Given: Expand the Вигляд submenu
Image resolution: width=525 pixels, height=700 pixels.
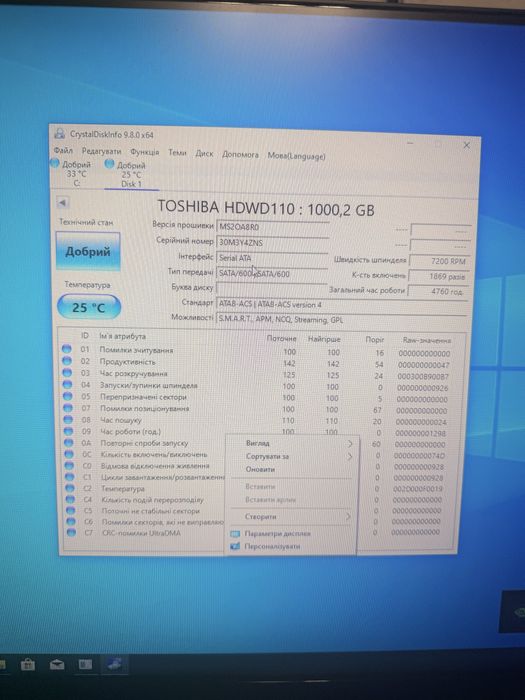Looking at the screenshot, I should click(x=292, y=443).
